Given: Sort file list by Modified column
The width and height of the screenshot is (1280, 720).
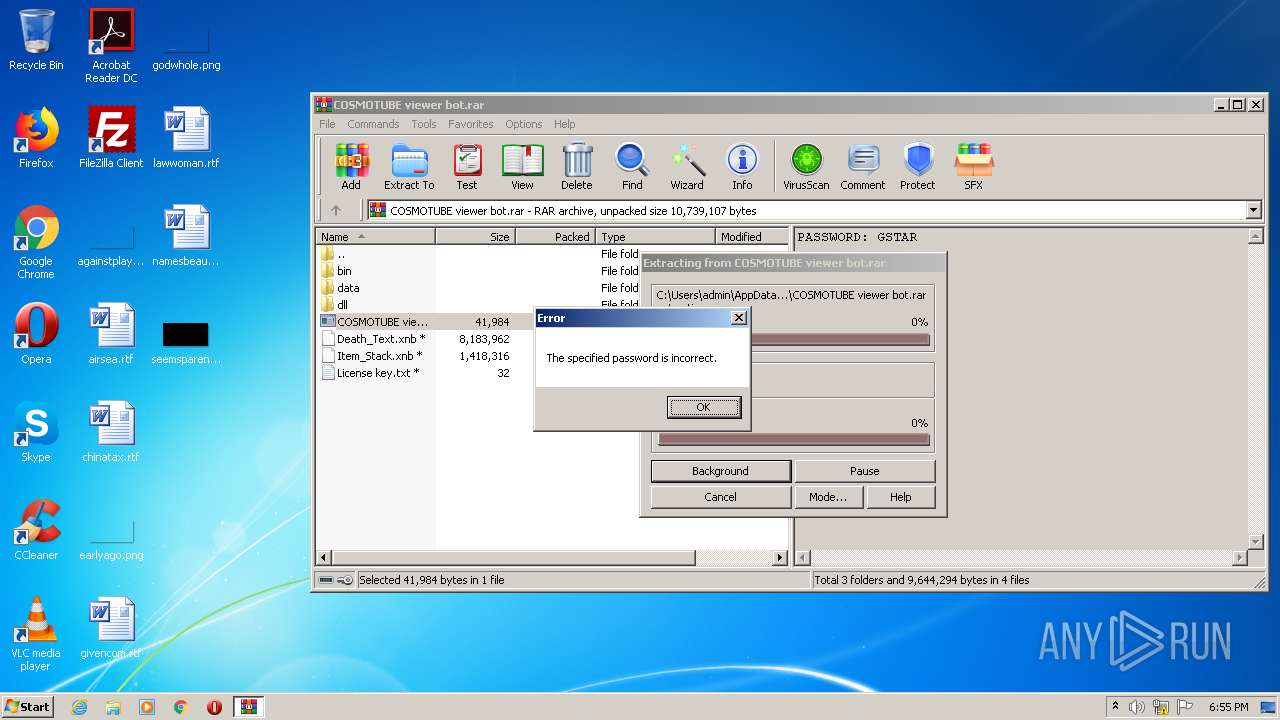Looking at the screenshot, I should pyautogui.click(x=753, y=237).
